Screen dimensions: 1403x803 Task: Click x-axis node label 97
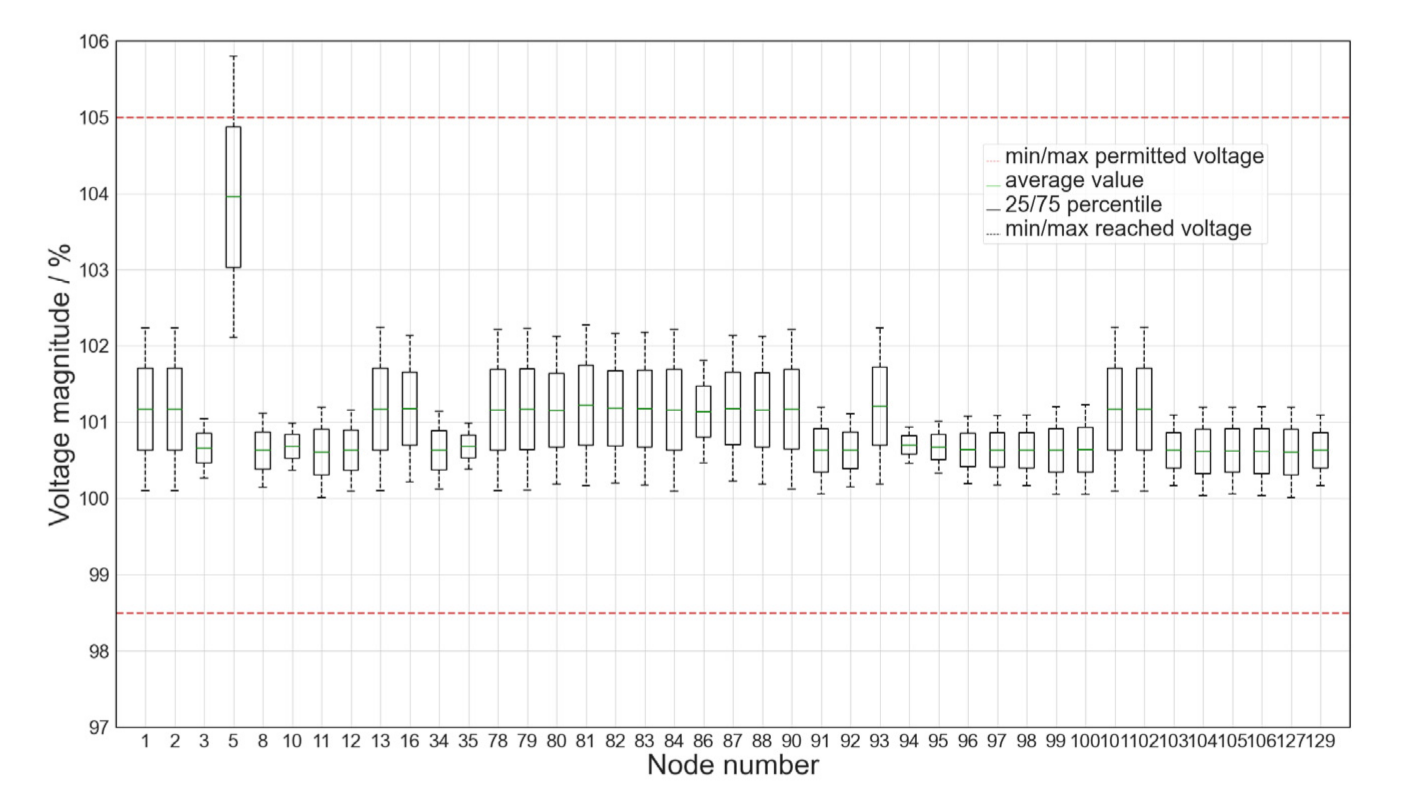[998, 742]
